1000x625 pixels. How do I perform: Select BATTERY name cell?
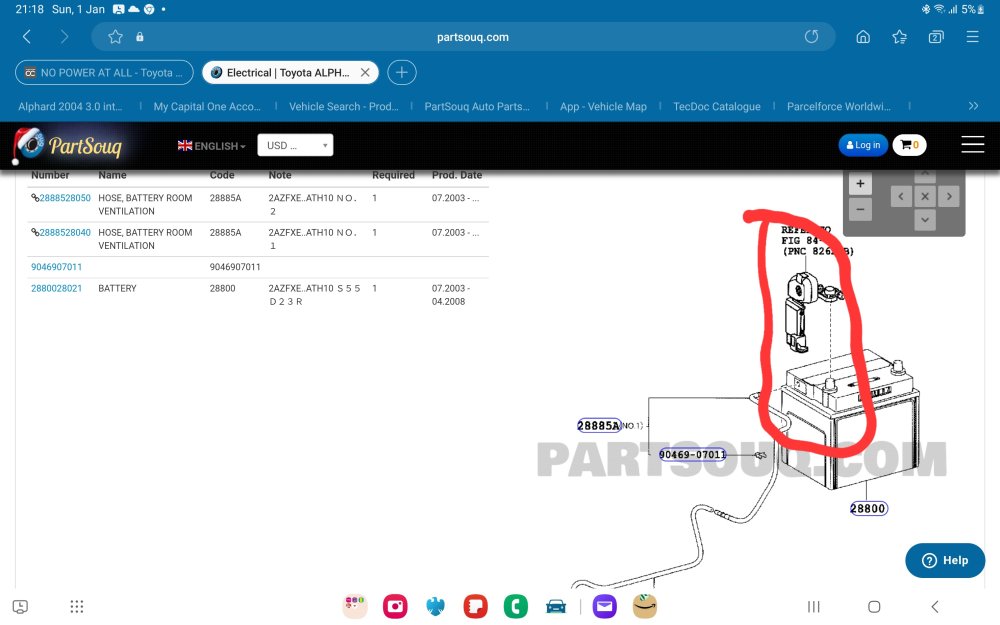117,288
